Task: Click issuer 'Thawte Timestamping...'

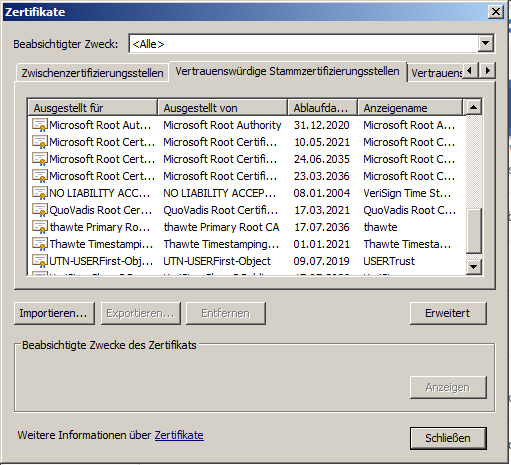Action: [x=221, y=244]
